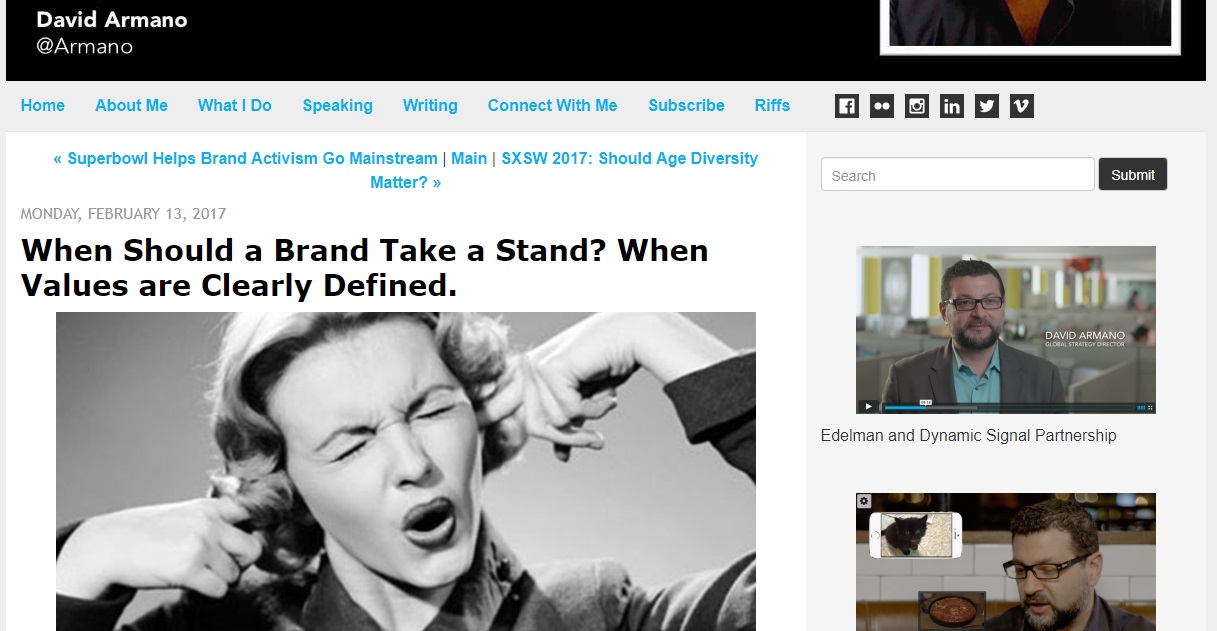Enter fullscreen on the David Armano video
The image size is (1217, 631).
point(1150,407)
